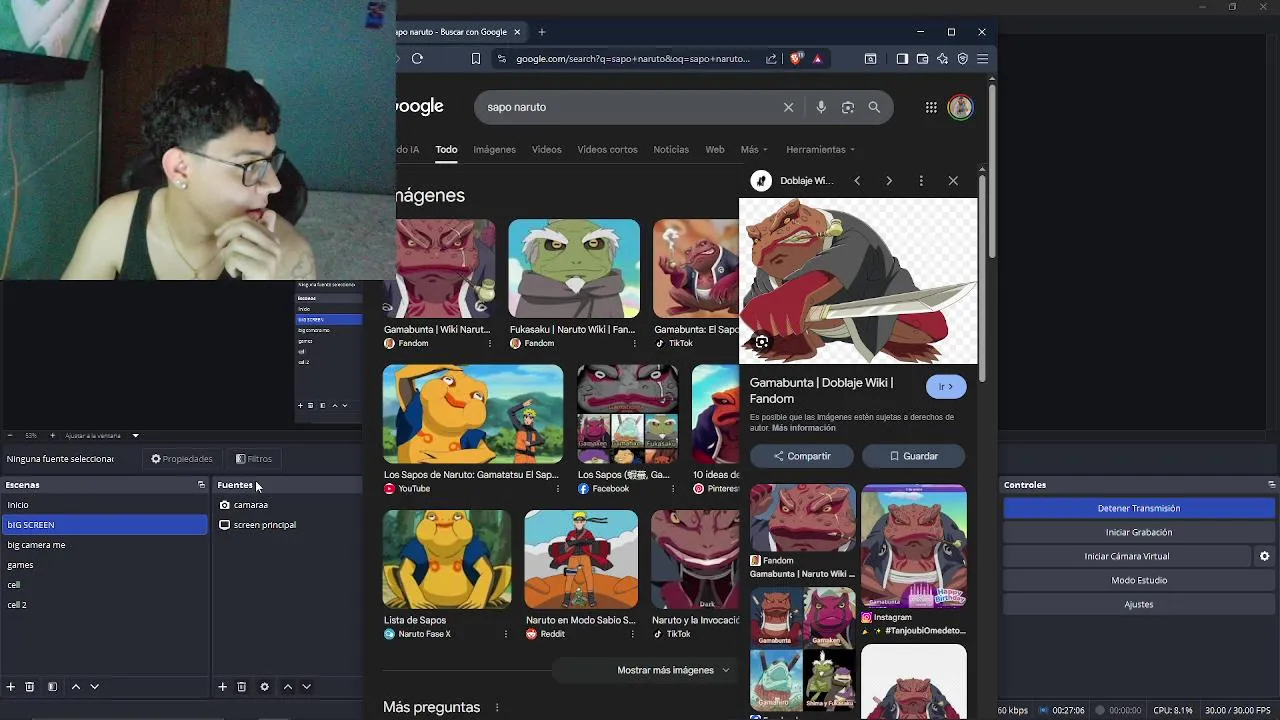Zoom in the OBS preview
Viewport: 1280px width, 720px height.
[x=51, y=436]
